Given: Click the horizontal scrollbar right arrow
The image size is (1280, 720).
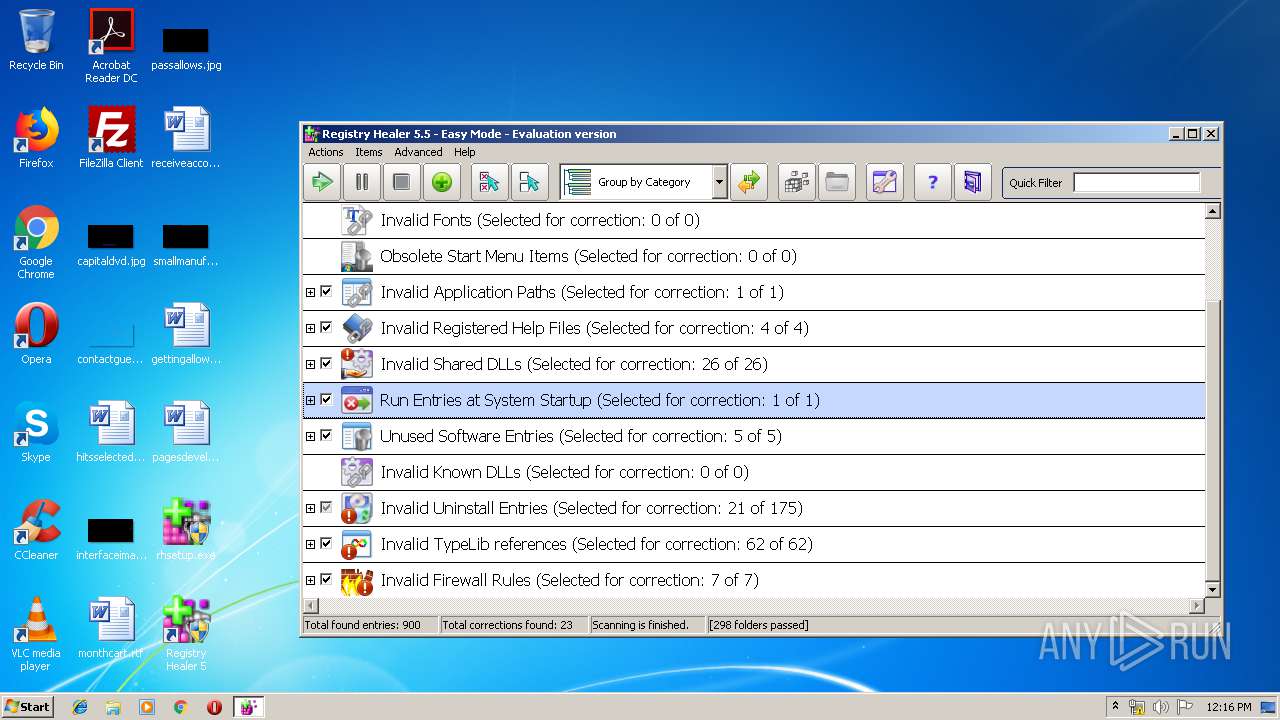Looking at the screenshot, I should [1197, 606].
